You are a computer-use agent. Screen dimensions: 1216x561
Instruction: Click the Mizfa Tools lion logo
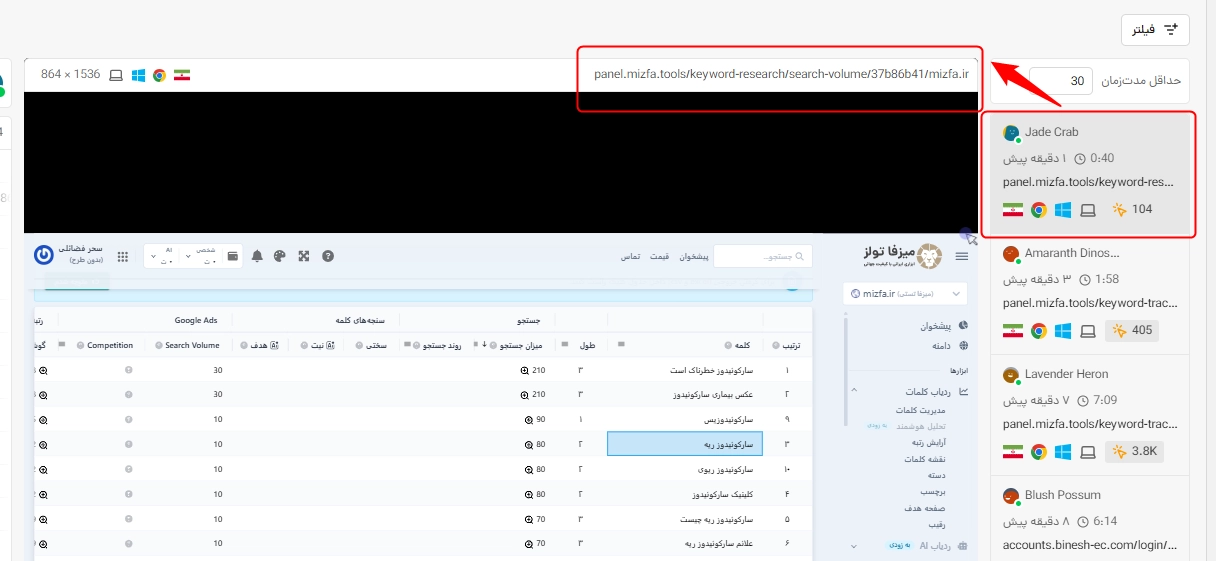(929, 256)
